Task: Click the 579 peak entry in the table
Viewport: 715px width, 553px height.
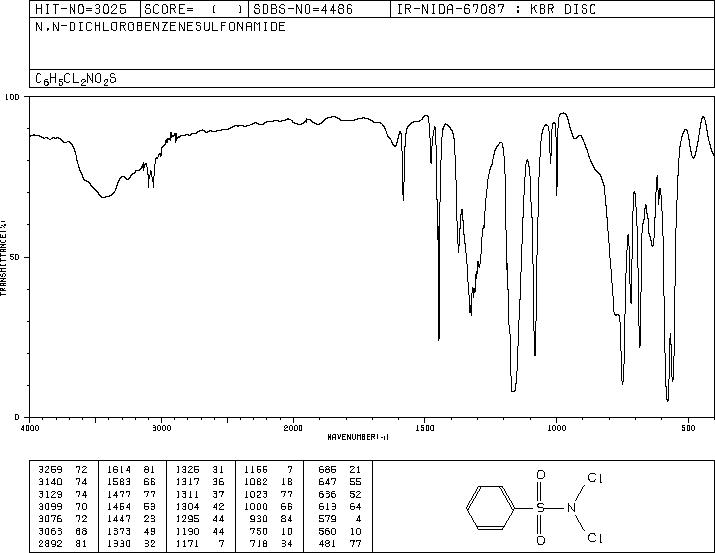Action: [x=339, y=519]
